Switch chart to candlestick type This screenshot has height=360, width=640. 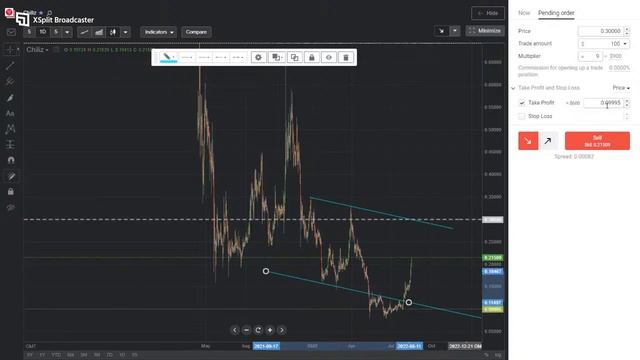point(113,32)
